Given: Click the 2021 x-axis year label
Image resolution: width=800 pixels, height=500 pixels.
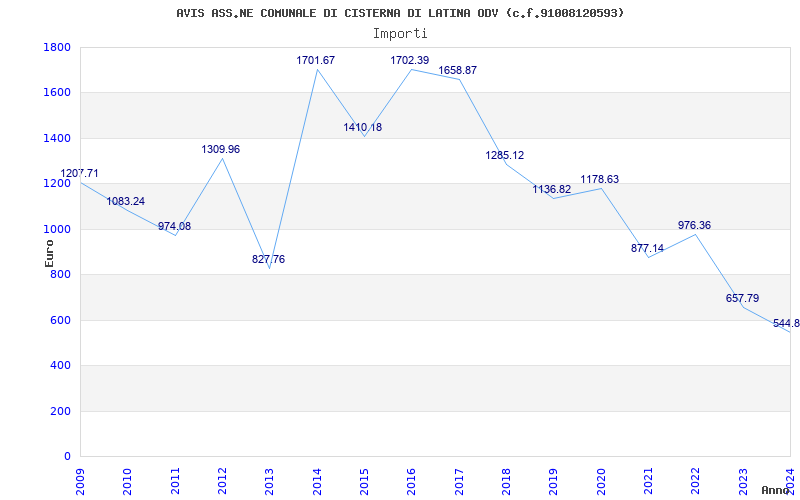Looking at the screenshot, I should pos(648,482).
